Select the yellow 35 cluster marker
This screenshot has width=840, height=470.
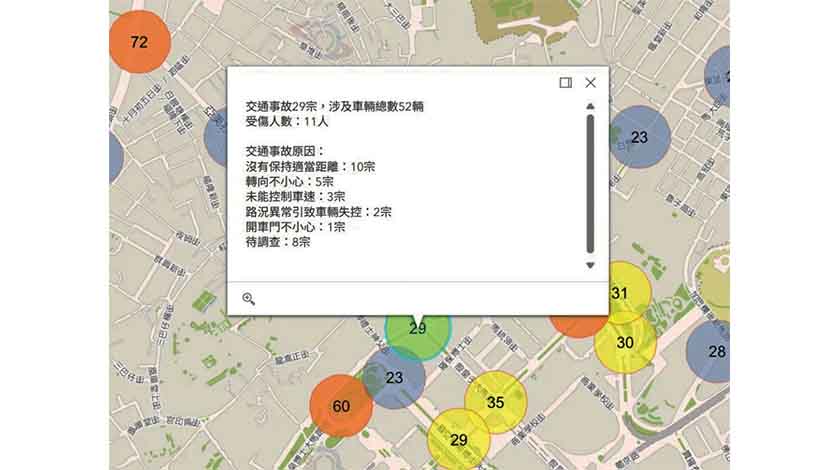(495, 403)
